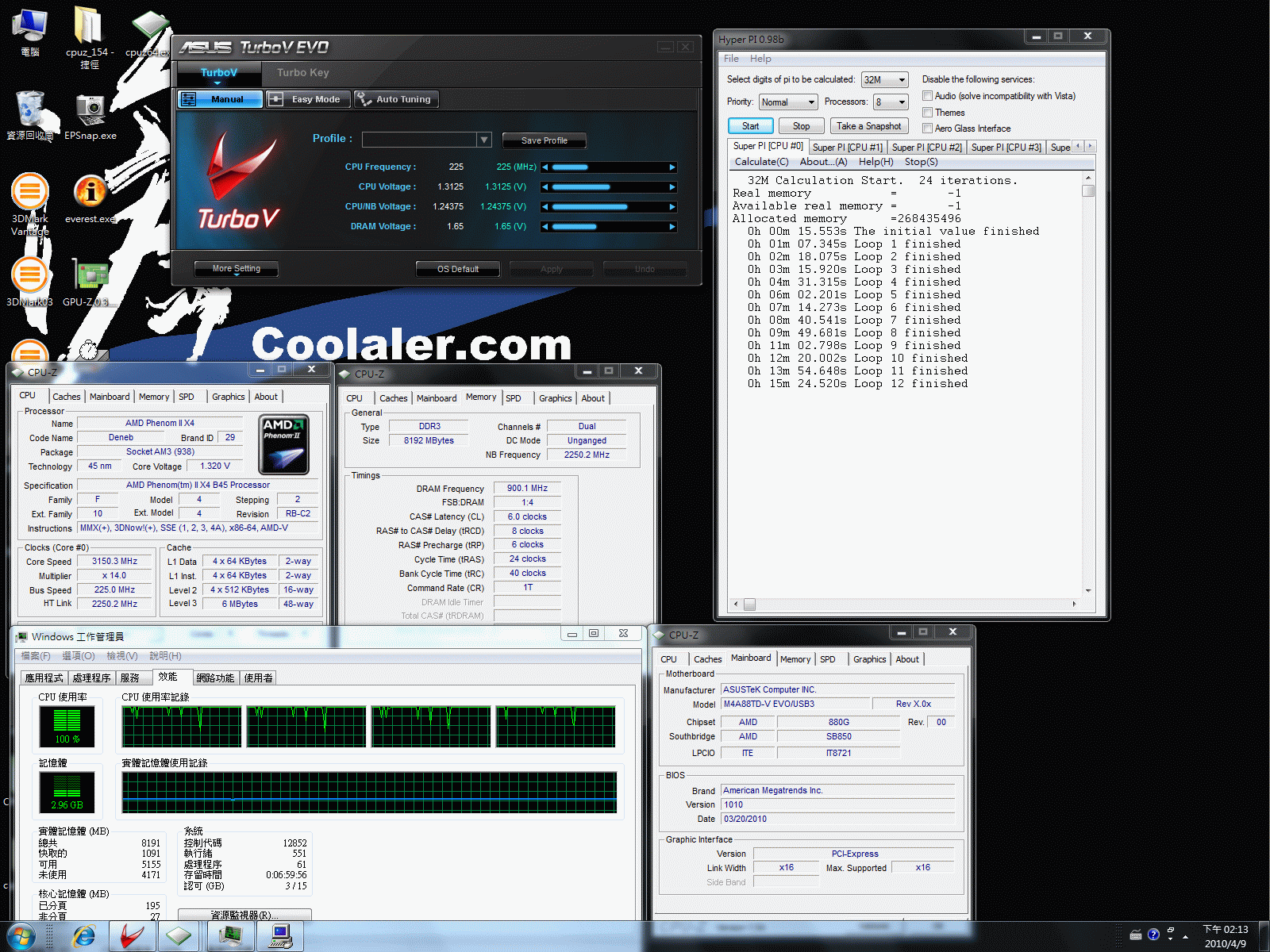Screen dimensions: 1270x952
Task: Click the taskbar clock showing 02:13
Action: pyautogui.click(x=1226, y=937)
